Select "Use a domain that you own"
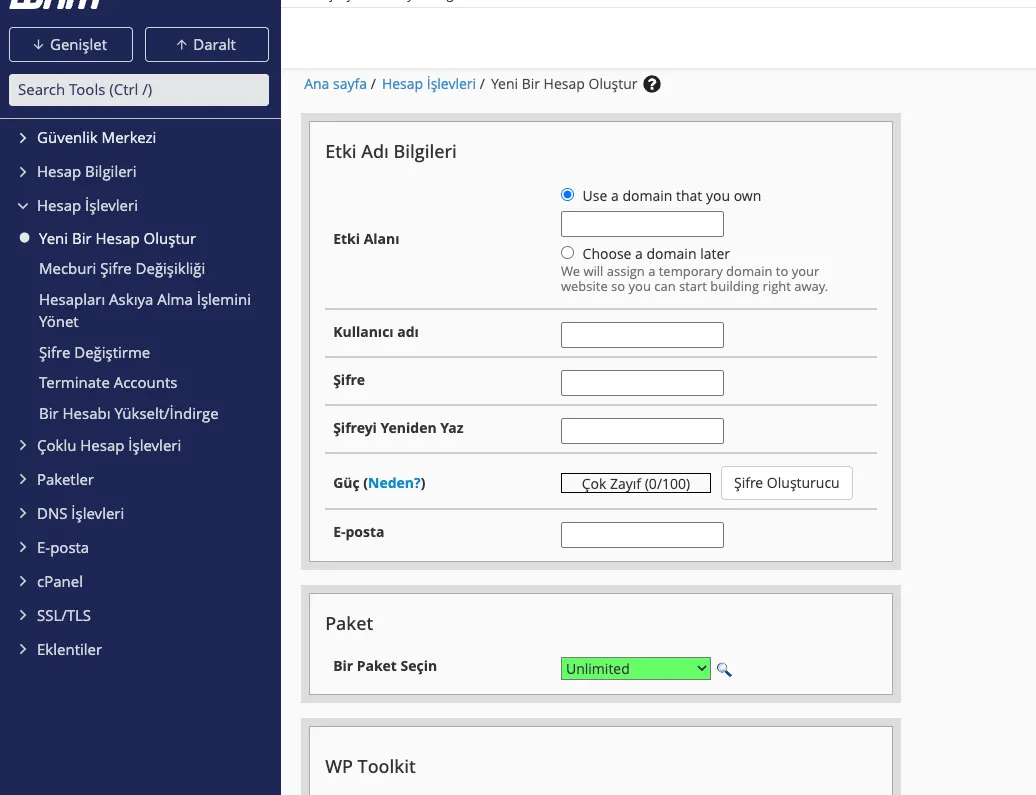 tap(568, 196)
